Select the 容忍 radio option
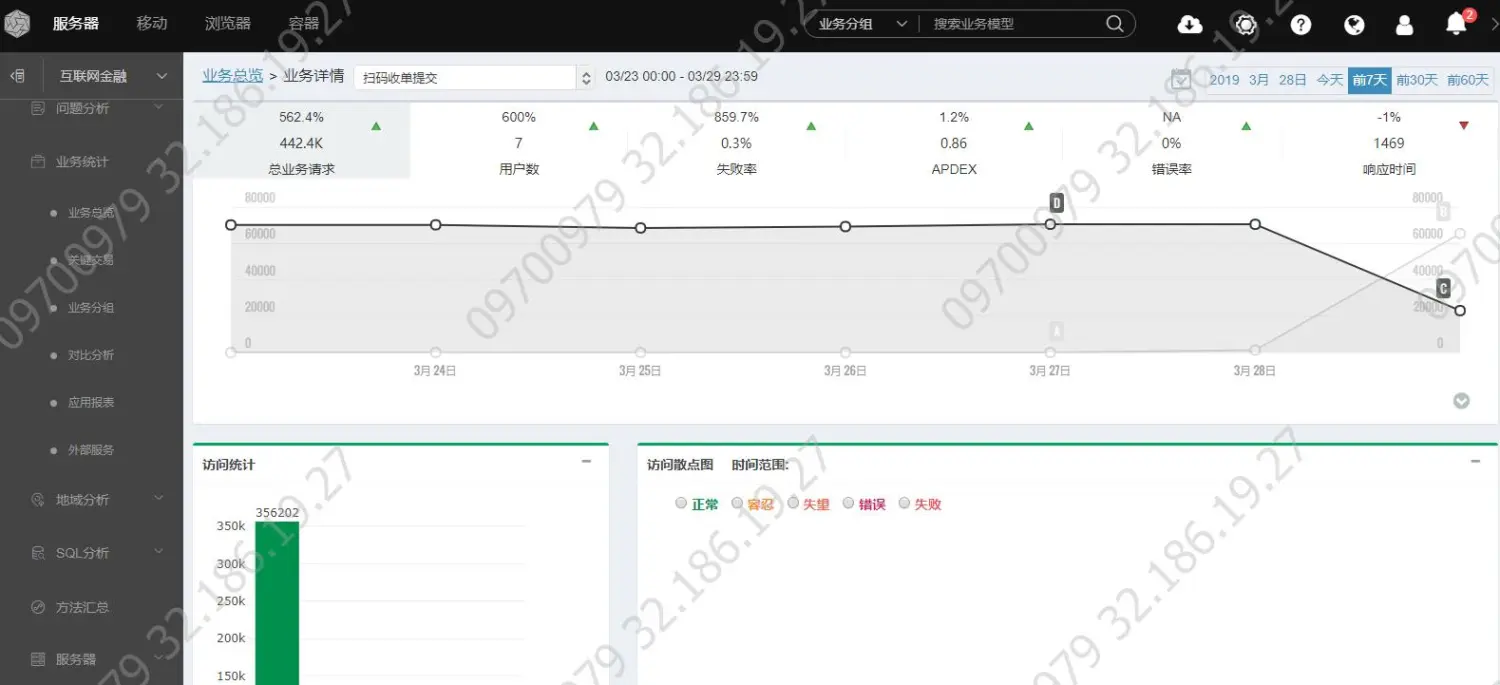Viewport: 1500px width, 685px height. (737, 503)
